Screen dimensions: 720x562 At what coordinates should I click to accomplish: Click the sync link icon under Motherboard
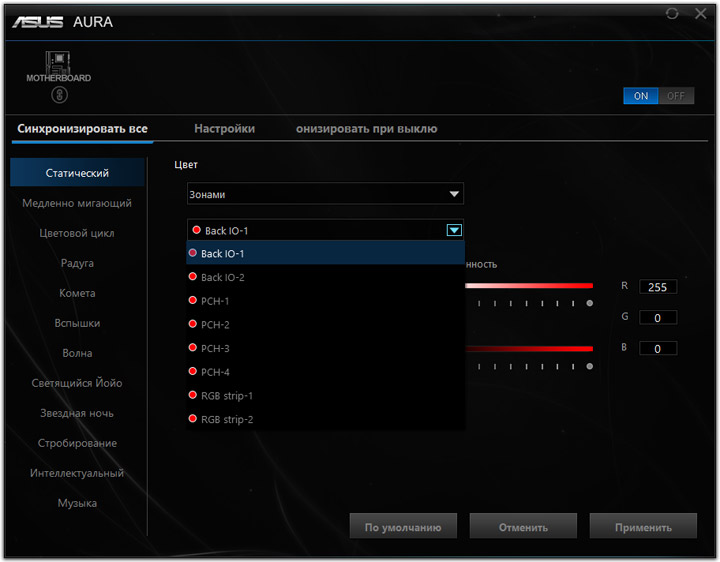[59, 95]
